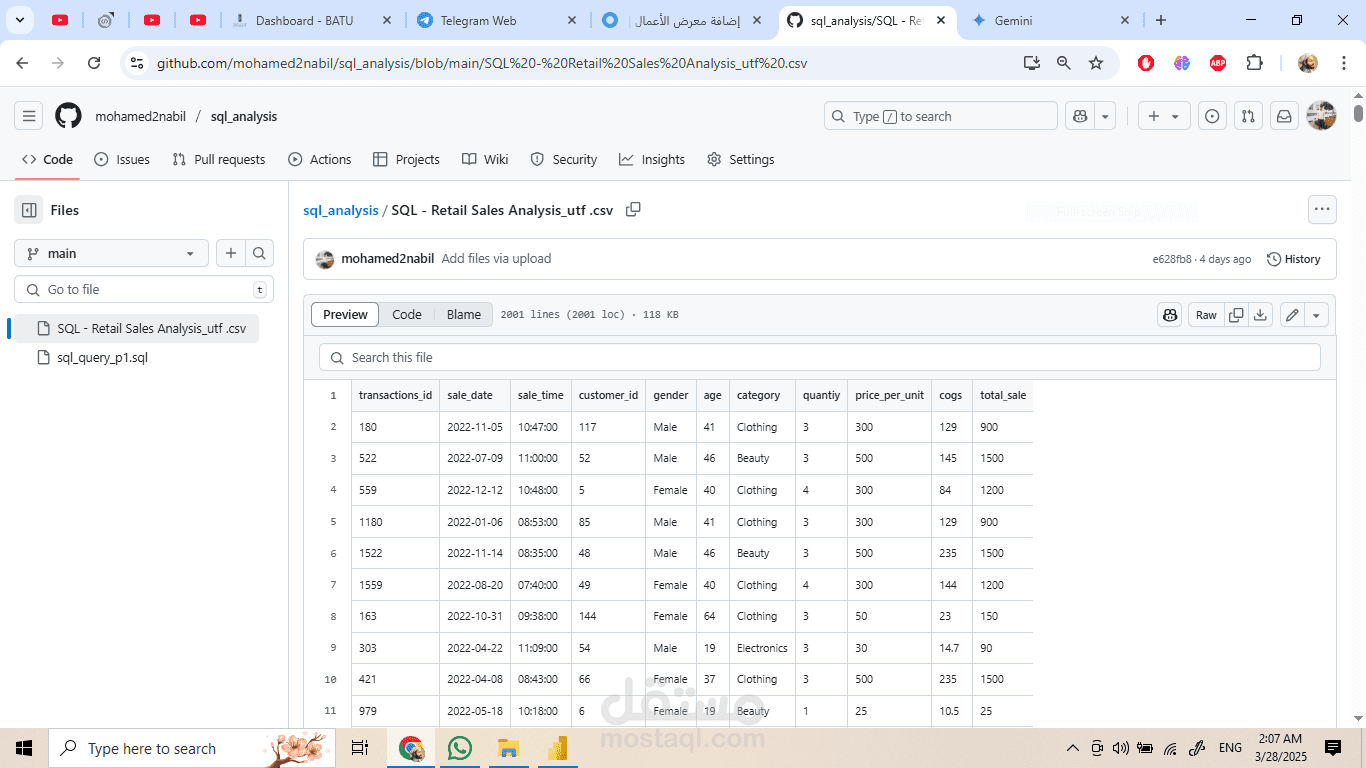The image size is (1366, 768).
Task: Open the issues icon in header
Action: (x=1212, y=116)
